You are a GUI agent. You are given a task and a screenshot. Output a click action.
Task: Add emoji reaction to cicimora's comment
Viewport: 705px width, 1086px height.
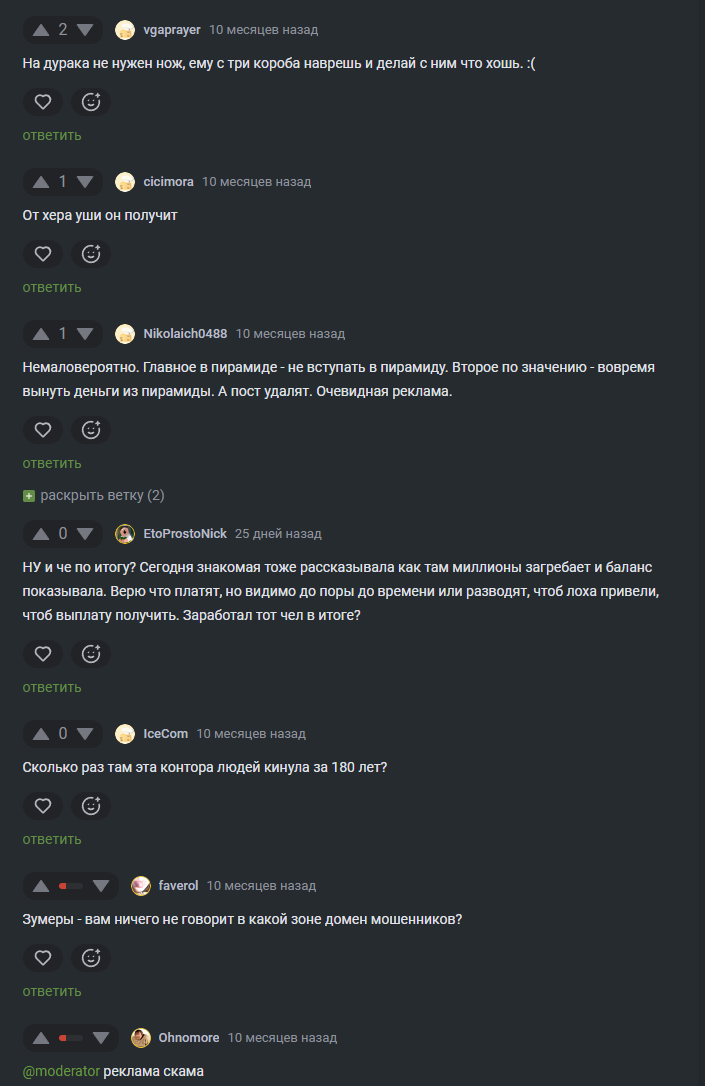[x=91, y=254]
